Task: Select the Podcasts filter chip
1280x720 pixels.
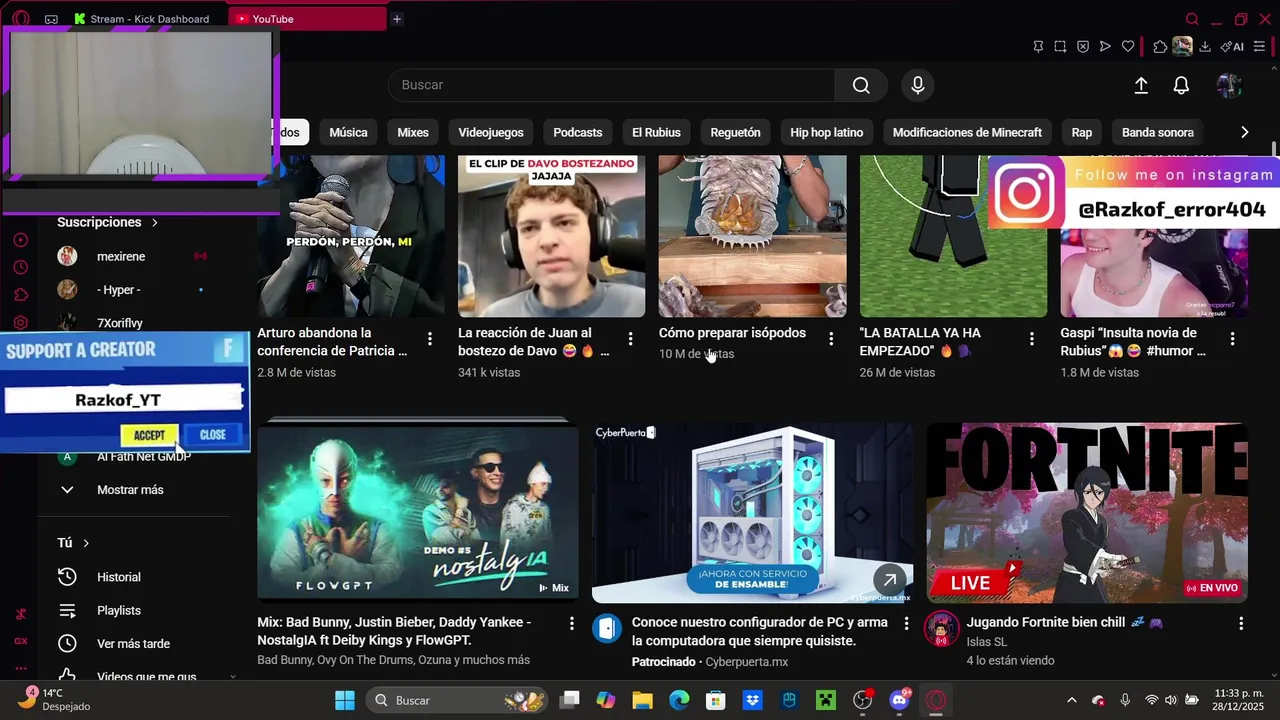Action: point(578,132)
